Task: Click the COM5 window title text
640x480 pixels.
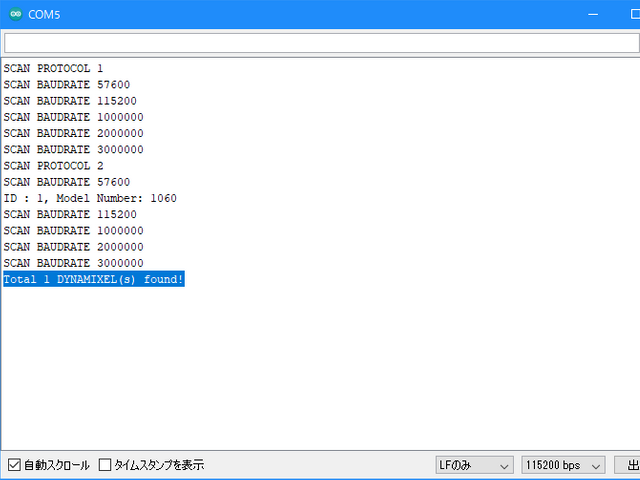Action: tap(43, 14)
